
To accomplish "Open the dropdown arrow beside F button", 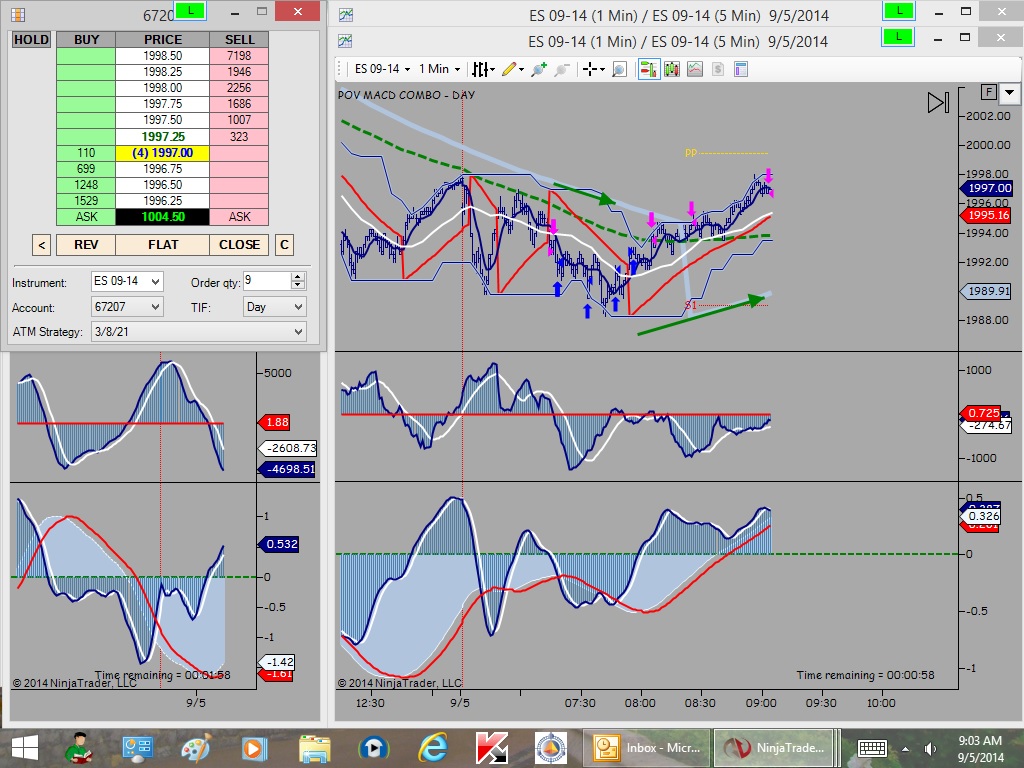I will tap(1010, 92).
